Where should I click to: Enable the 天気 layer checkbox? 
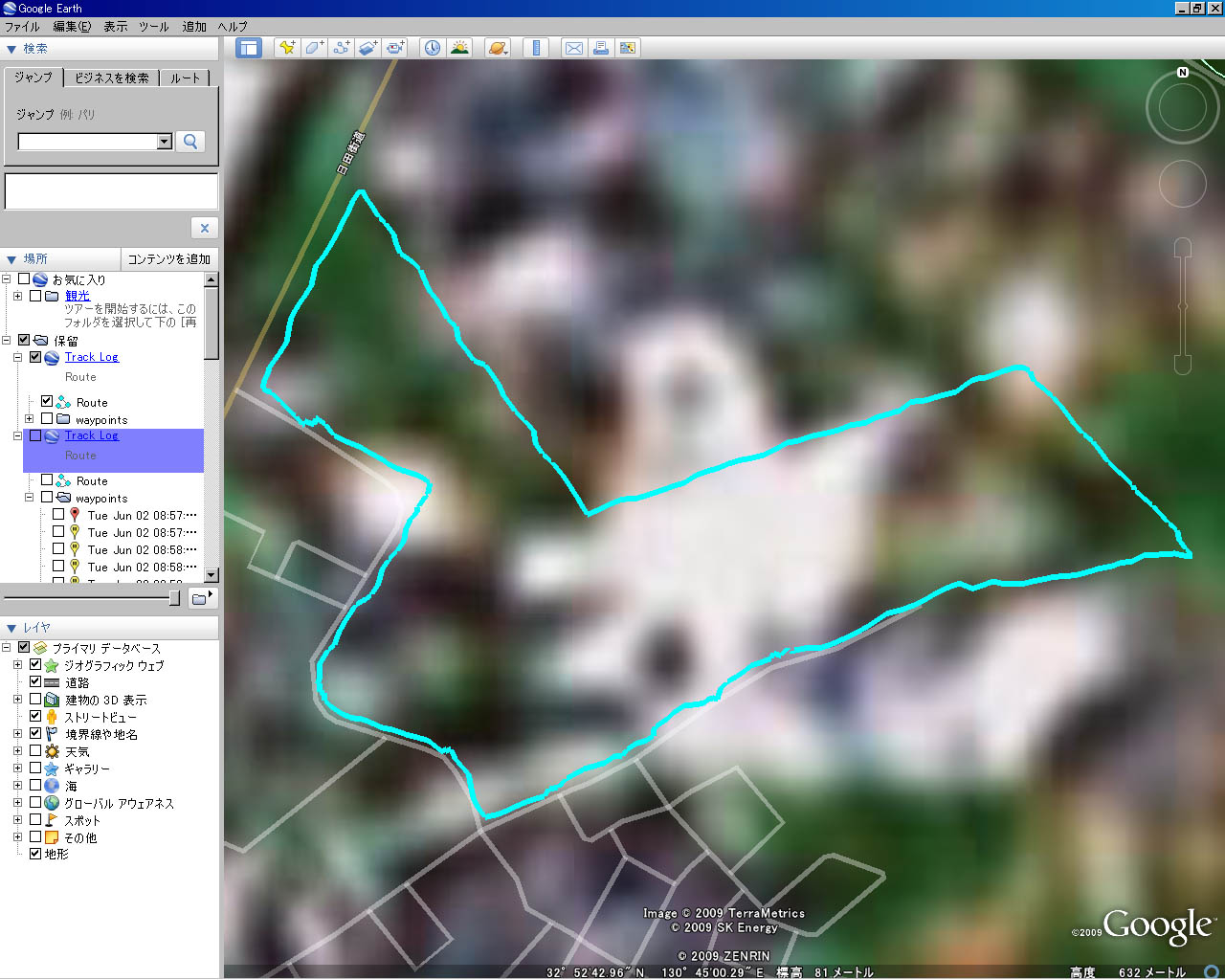coord(35,751)
